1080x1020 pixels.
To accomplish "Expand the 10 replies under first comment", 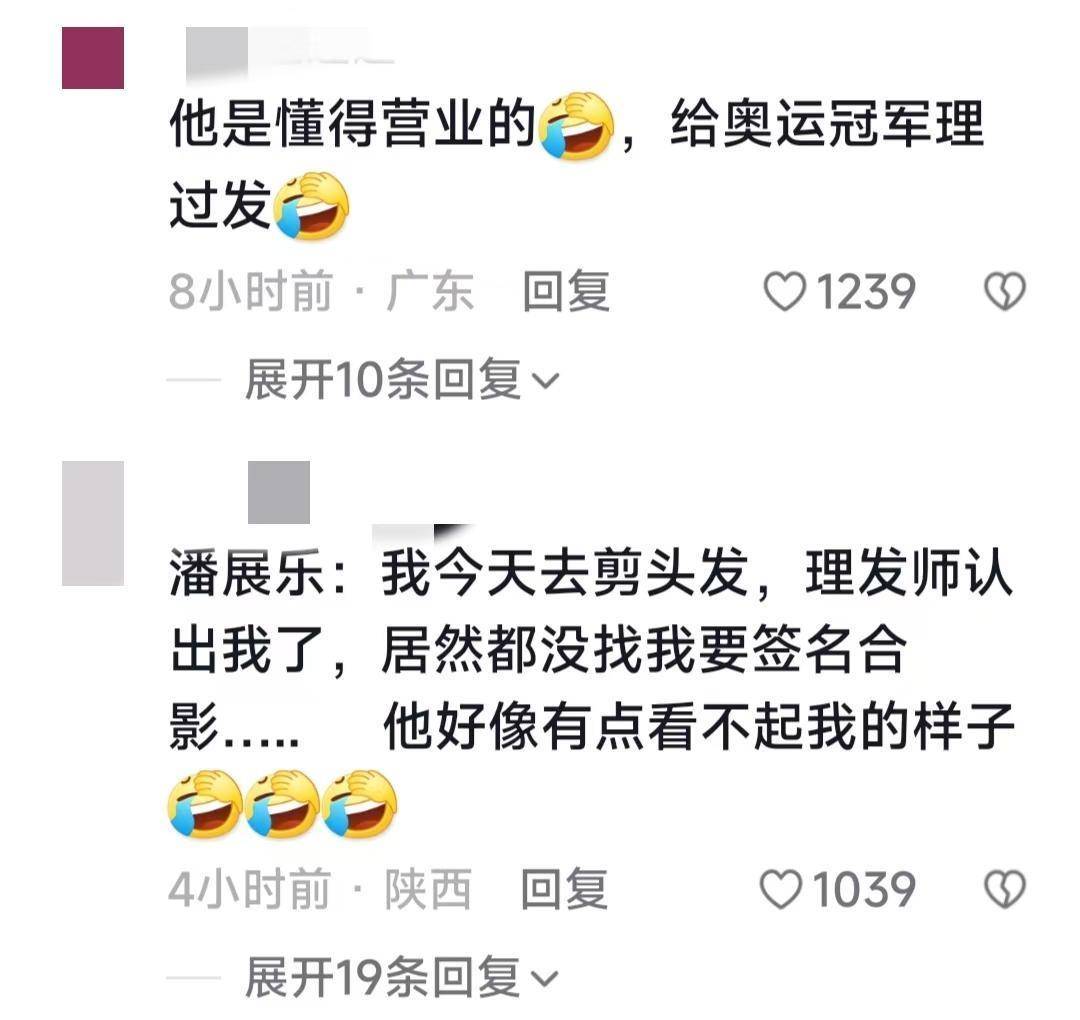I will click(402, 379).
